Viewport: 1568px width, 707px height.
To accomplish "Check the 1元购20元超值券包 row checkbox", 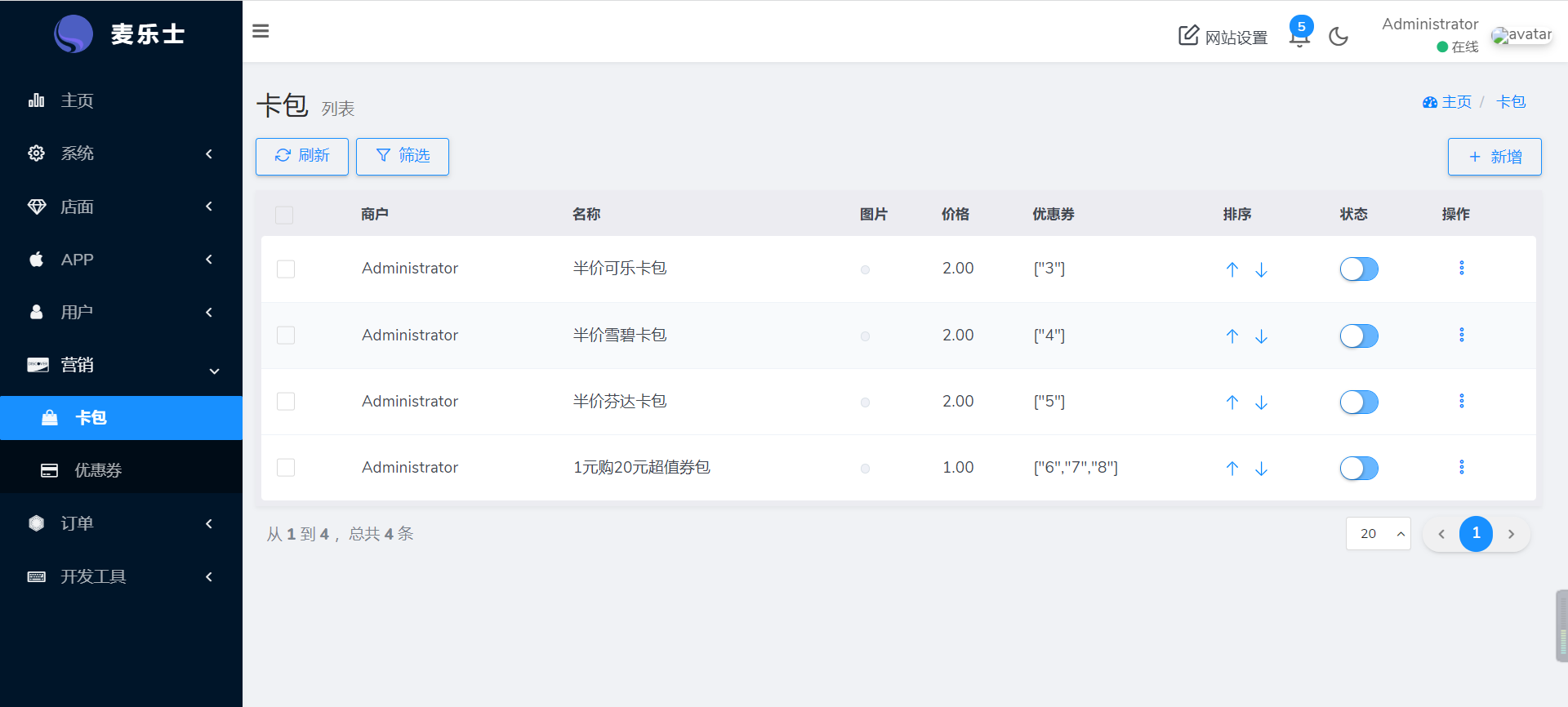I will pyautogui.click(x=286, y=468).
